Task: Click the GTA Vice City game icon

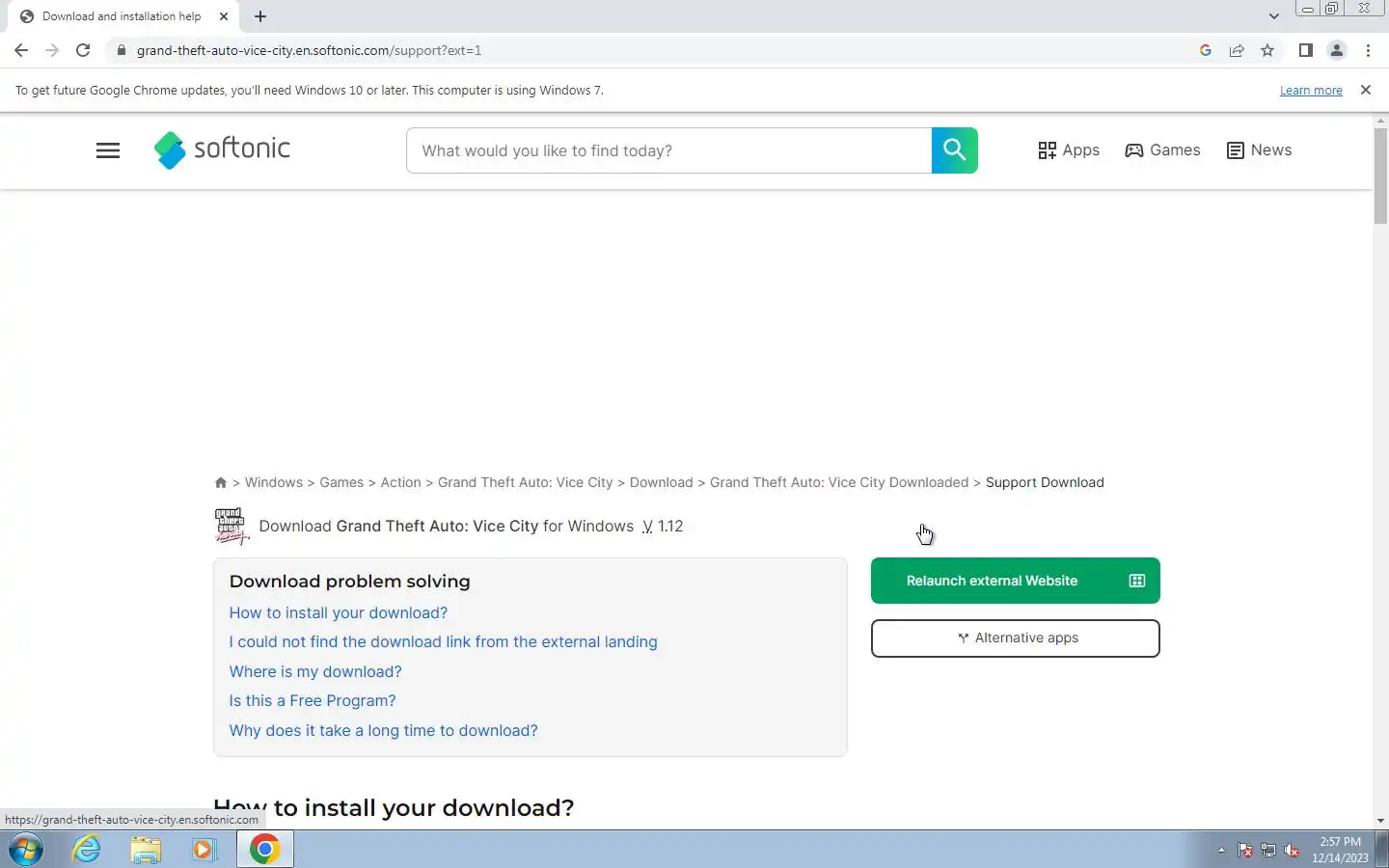Action: 231,527
